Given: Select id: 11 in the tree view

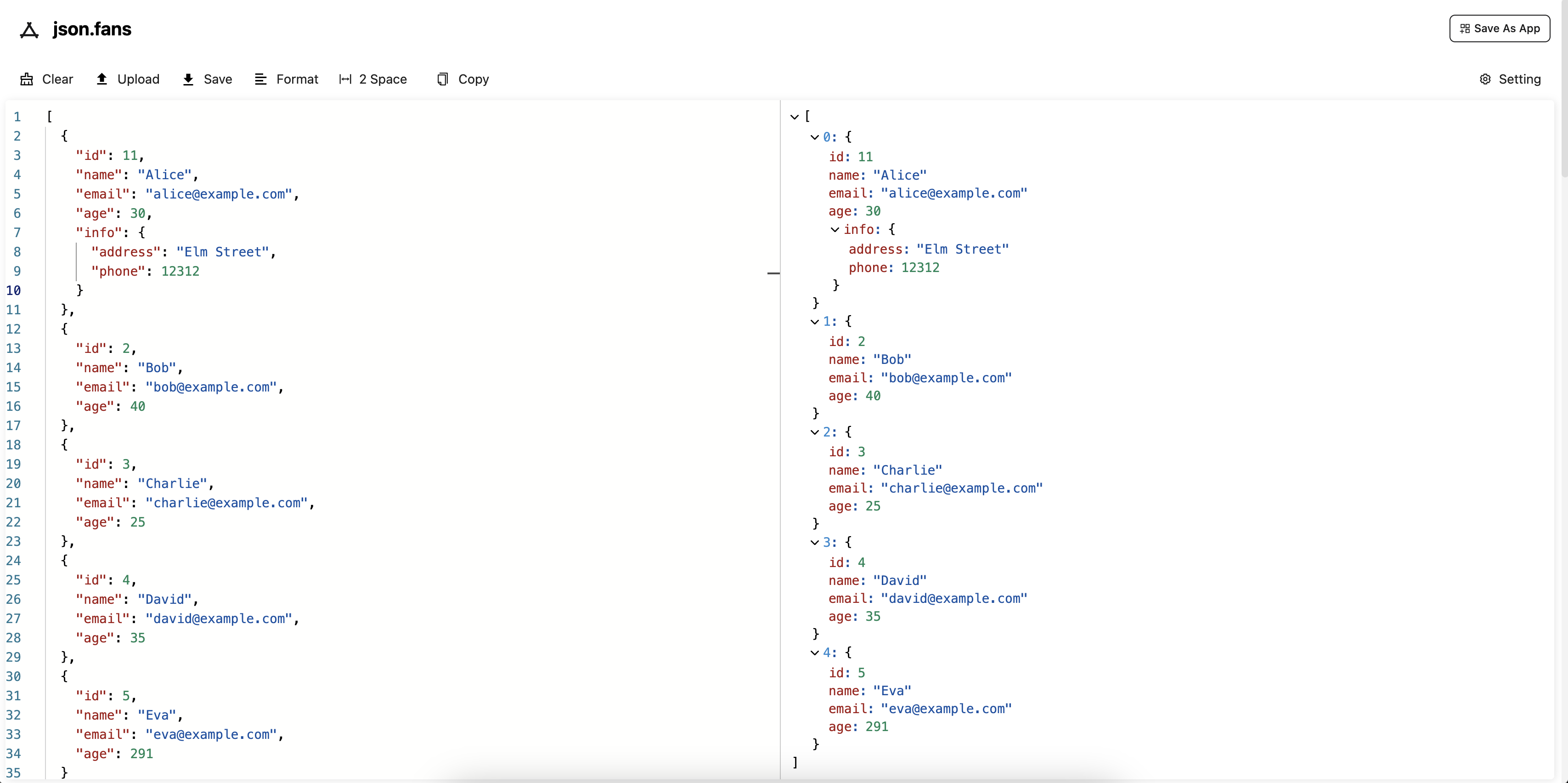Looking at the screenshot, I should point(850,157).
